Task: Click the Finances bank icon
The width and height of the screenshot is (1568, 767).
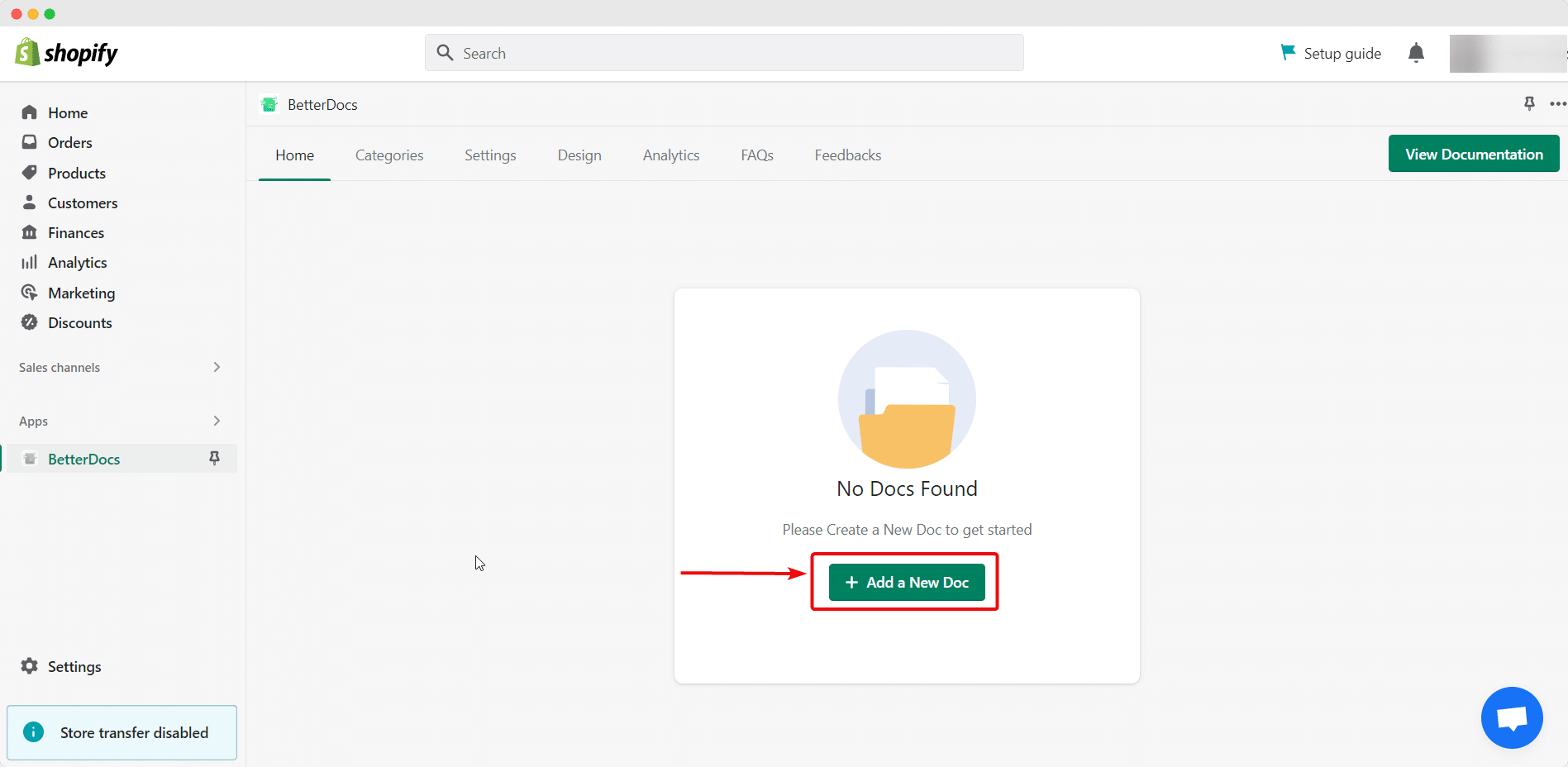Action: pyautogui.click(x=30, y=232)
